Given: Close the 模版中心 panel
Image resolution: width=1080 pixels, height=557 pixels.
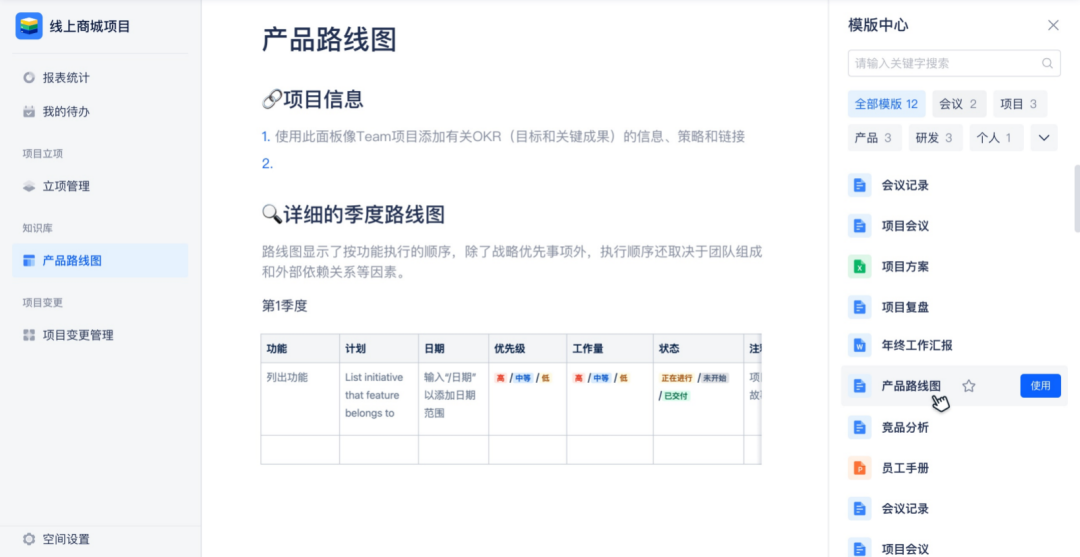Looking at the screenshot, I should [1053, 25].
